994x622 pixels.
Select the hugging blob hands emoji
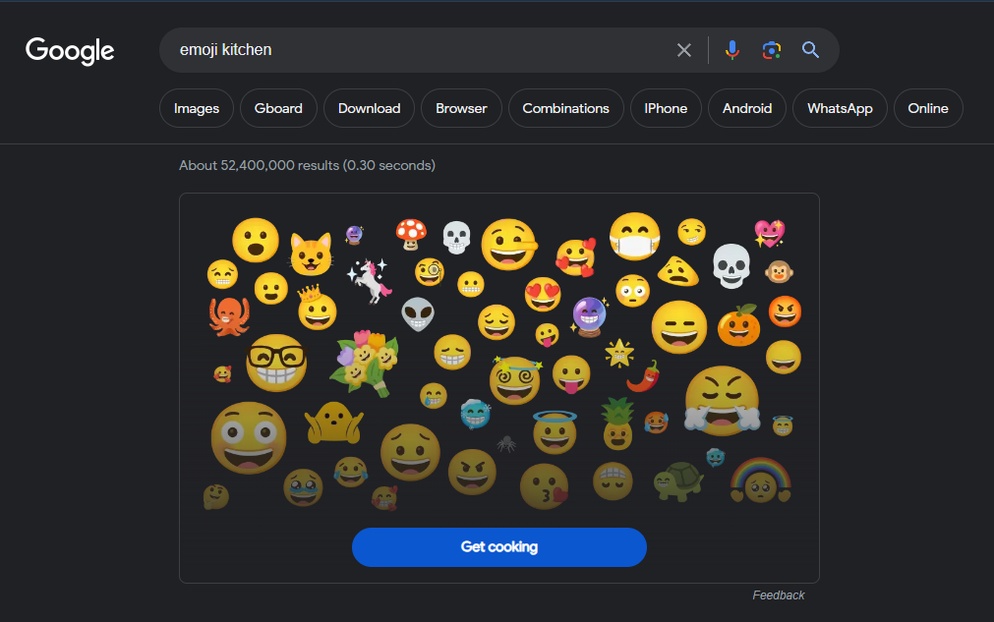pyautogui.click(x=334, y=422)
